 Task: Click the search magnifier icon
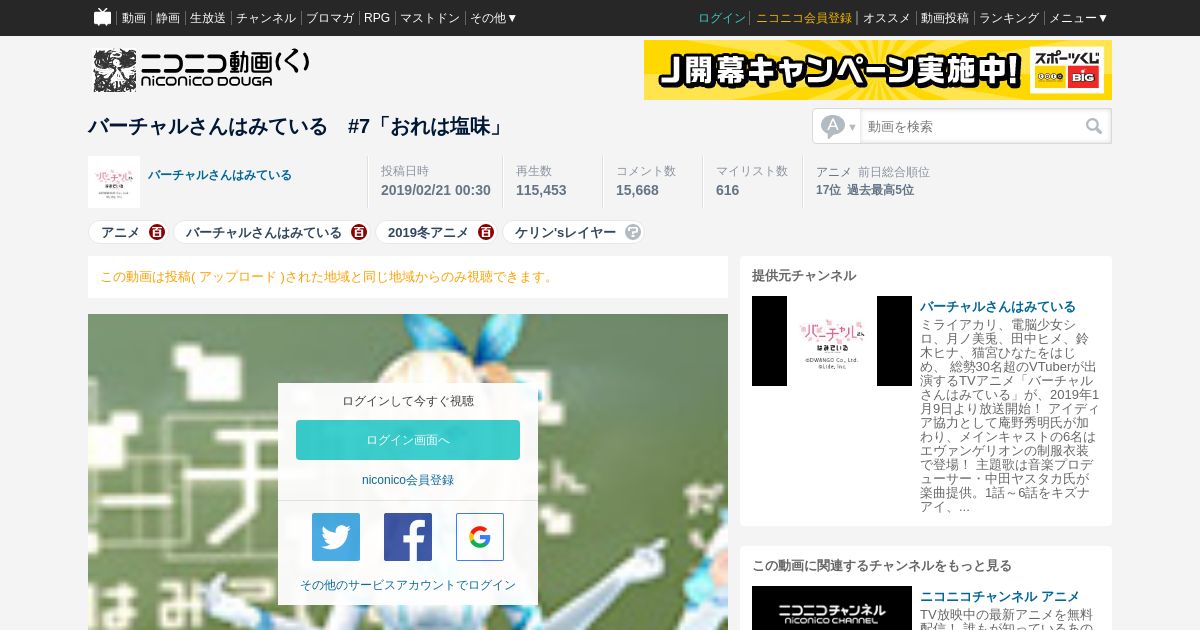[1094, 126]
